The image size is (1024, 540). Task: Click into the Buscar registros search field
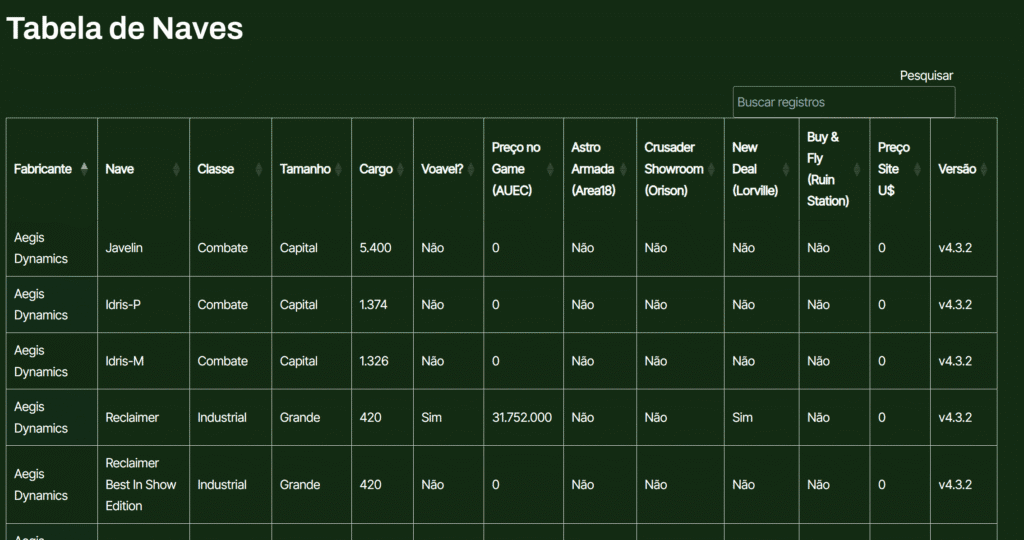[x=843, y=102]
